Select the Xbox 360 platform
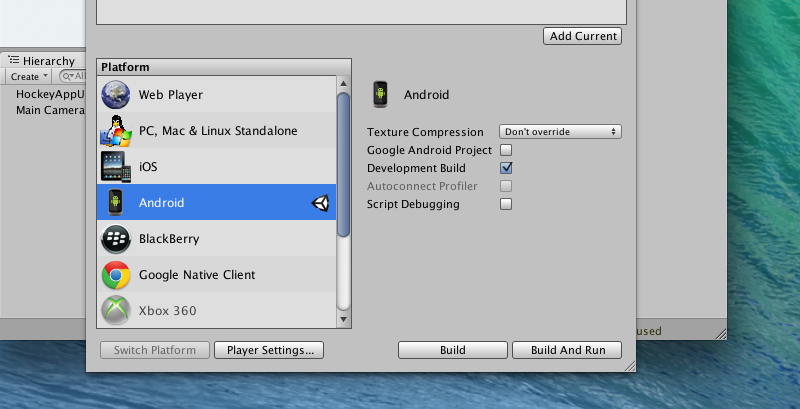Screen dimensions: 800x409 point(216,310)
